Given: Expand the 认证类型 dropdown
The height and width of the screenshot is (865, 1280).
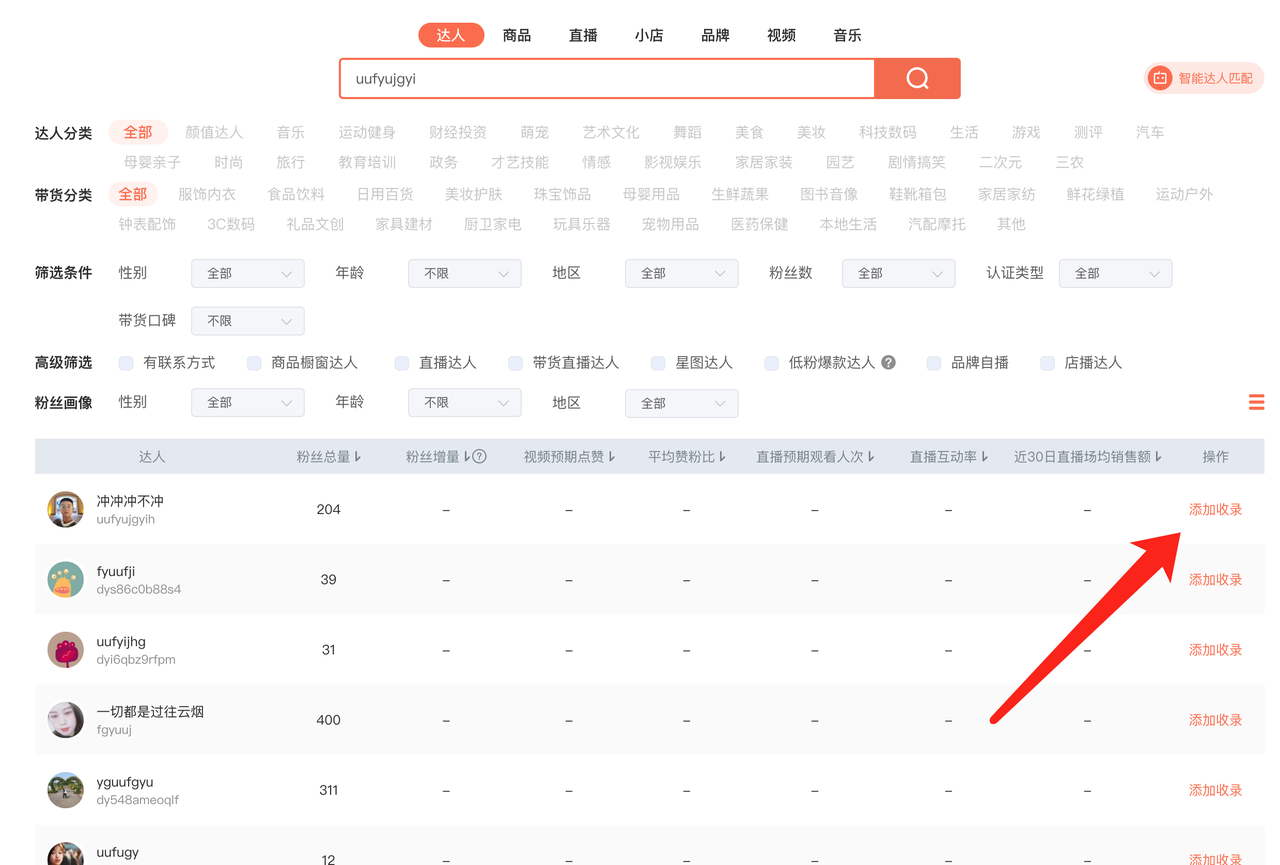Looking at the screenshot, I should pos(1116,273).
